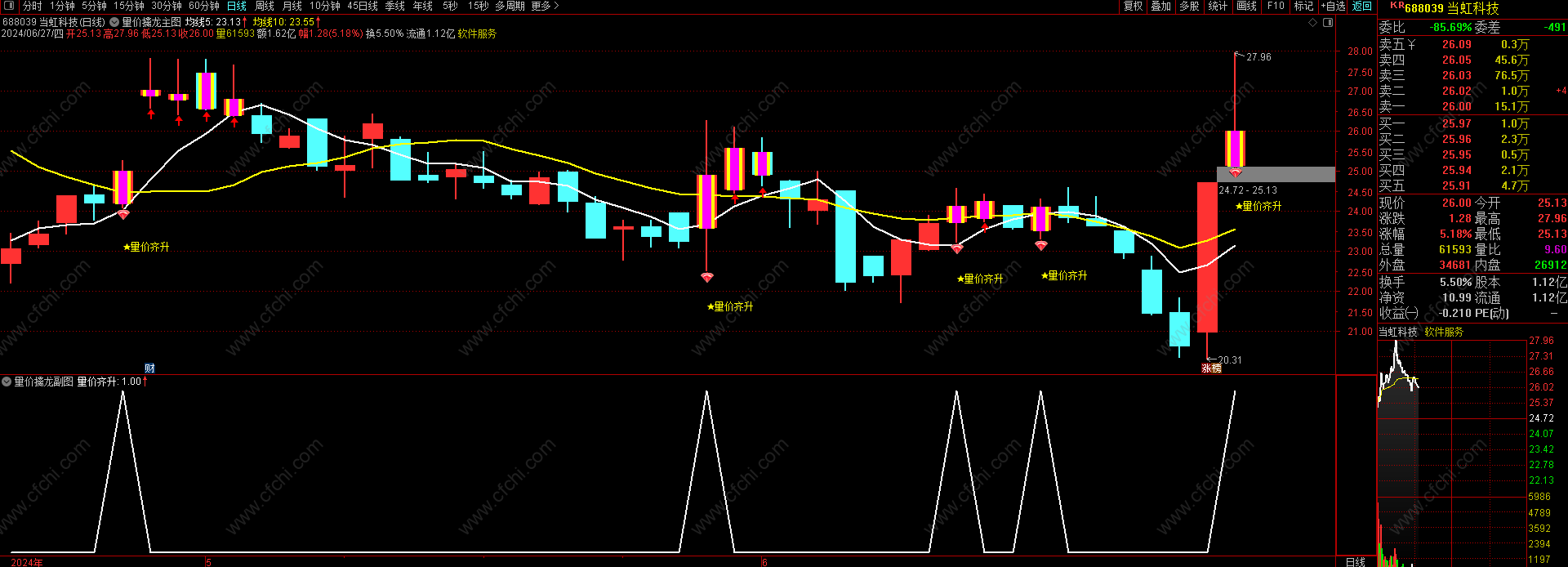Click the 财 financial marker icon
1568x567 pixels.
coord(149,368)
